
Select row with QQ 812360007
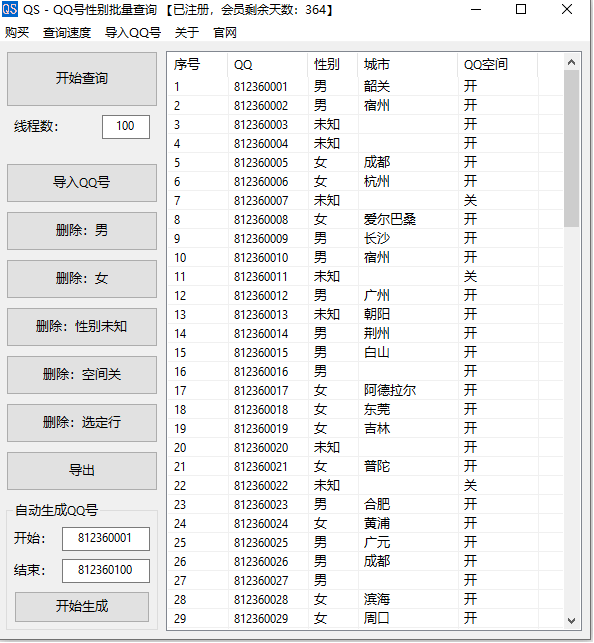pyautogui.click(x=365, y=201)
